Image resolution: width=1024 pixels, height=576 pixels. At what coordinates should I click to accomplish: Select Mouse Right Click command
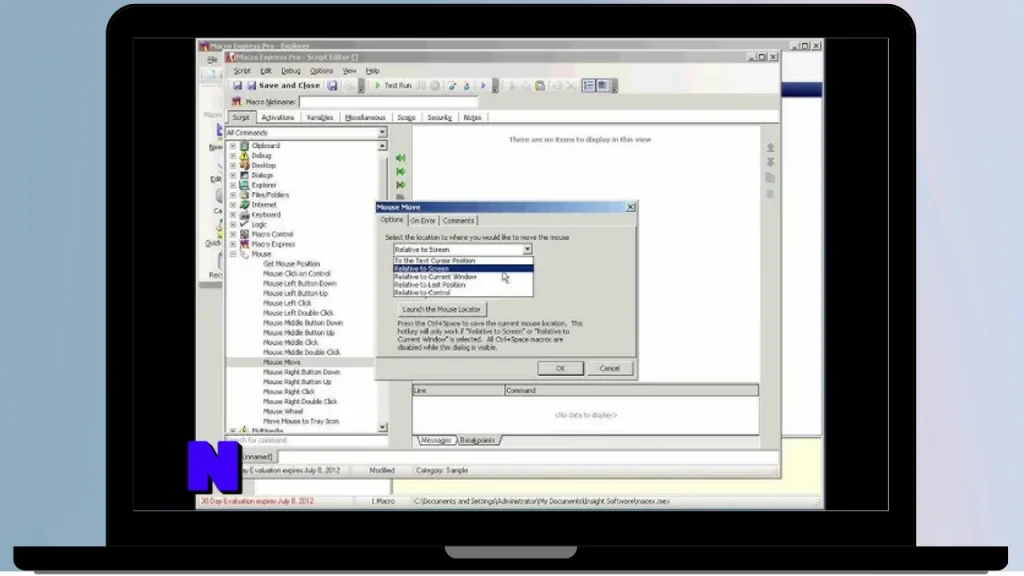coord(289,392)
